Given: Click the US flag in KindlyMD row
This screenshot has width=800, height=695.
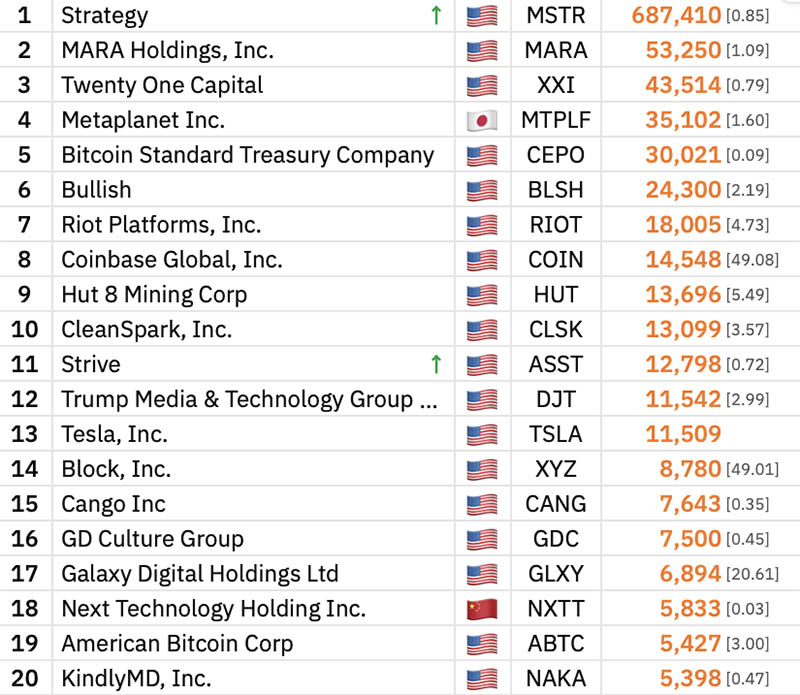Looking at the screenshot, I should pyautogui.click(x=482, y=679).
